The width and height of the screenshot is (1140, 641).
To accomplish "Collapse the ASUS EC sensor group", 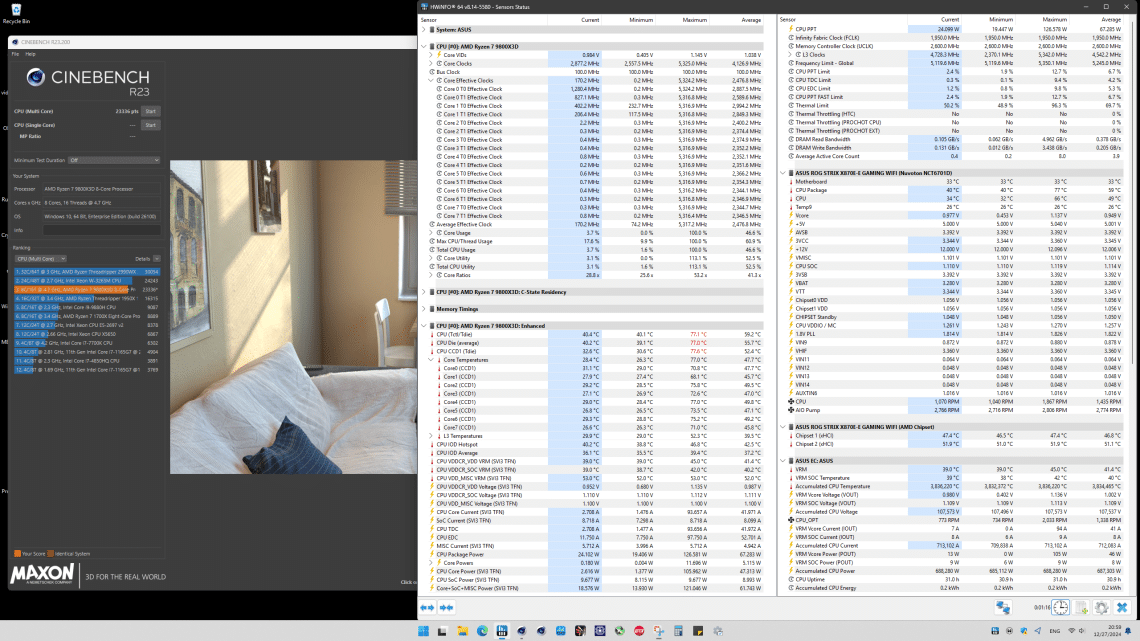I will click(783, 461).
